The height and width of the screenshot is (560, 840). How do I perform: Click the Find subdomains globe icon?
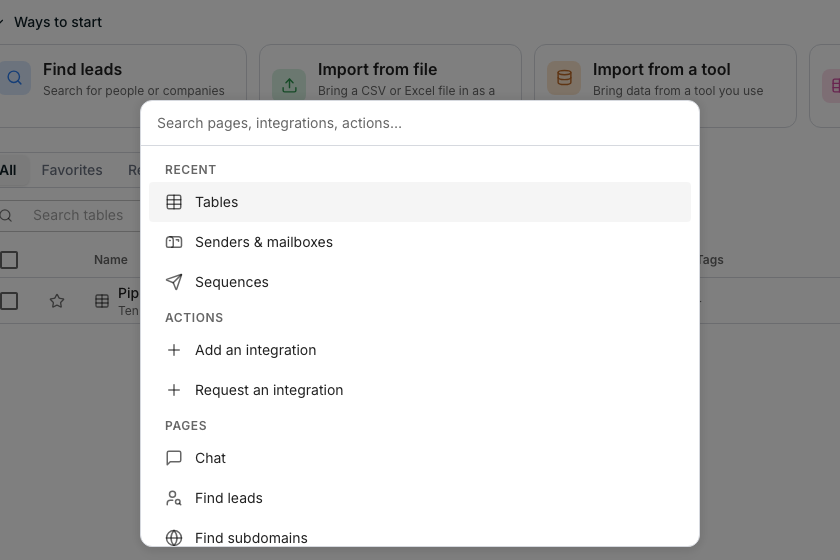coord(174,537)
